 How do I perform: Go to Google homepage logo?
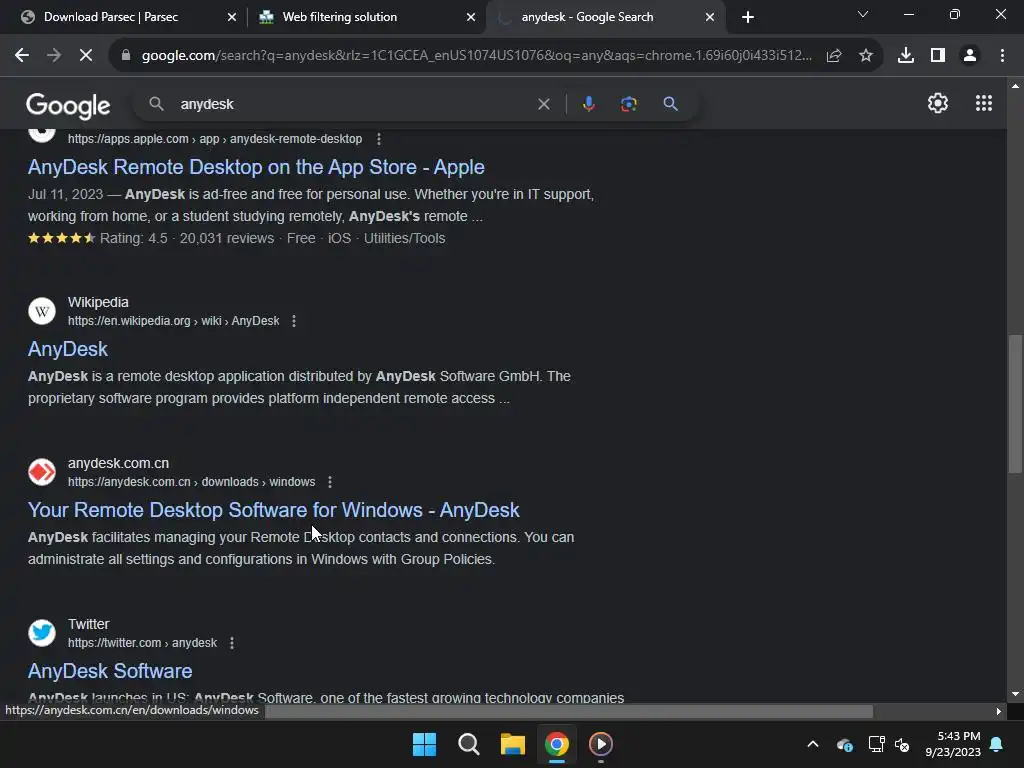(x=68, y=105)
